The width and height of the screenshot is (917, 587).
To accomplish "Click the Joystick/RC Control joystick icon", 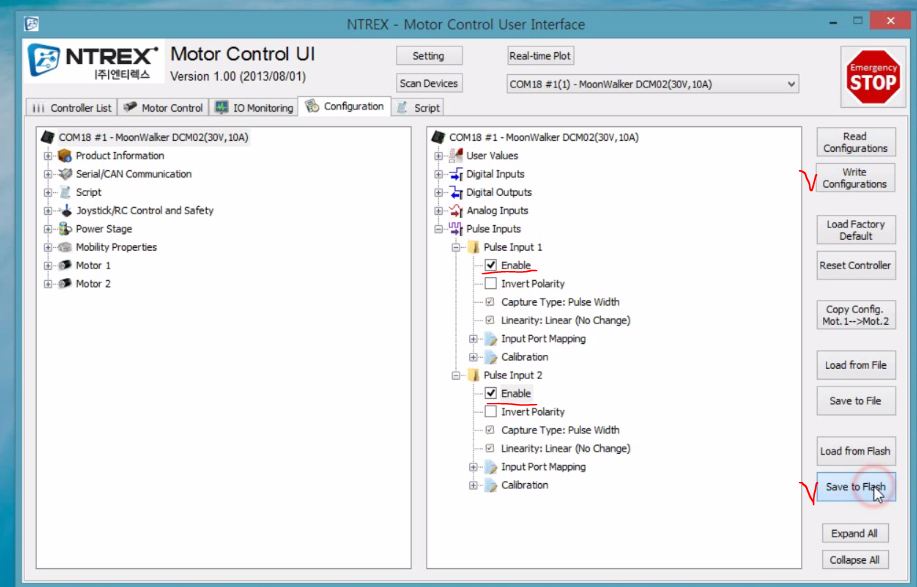I will tap(66, 210).
